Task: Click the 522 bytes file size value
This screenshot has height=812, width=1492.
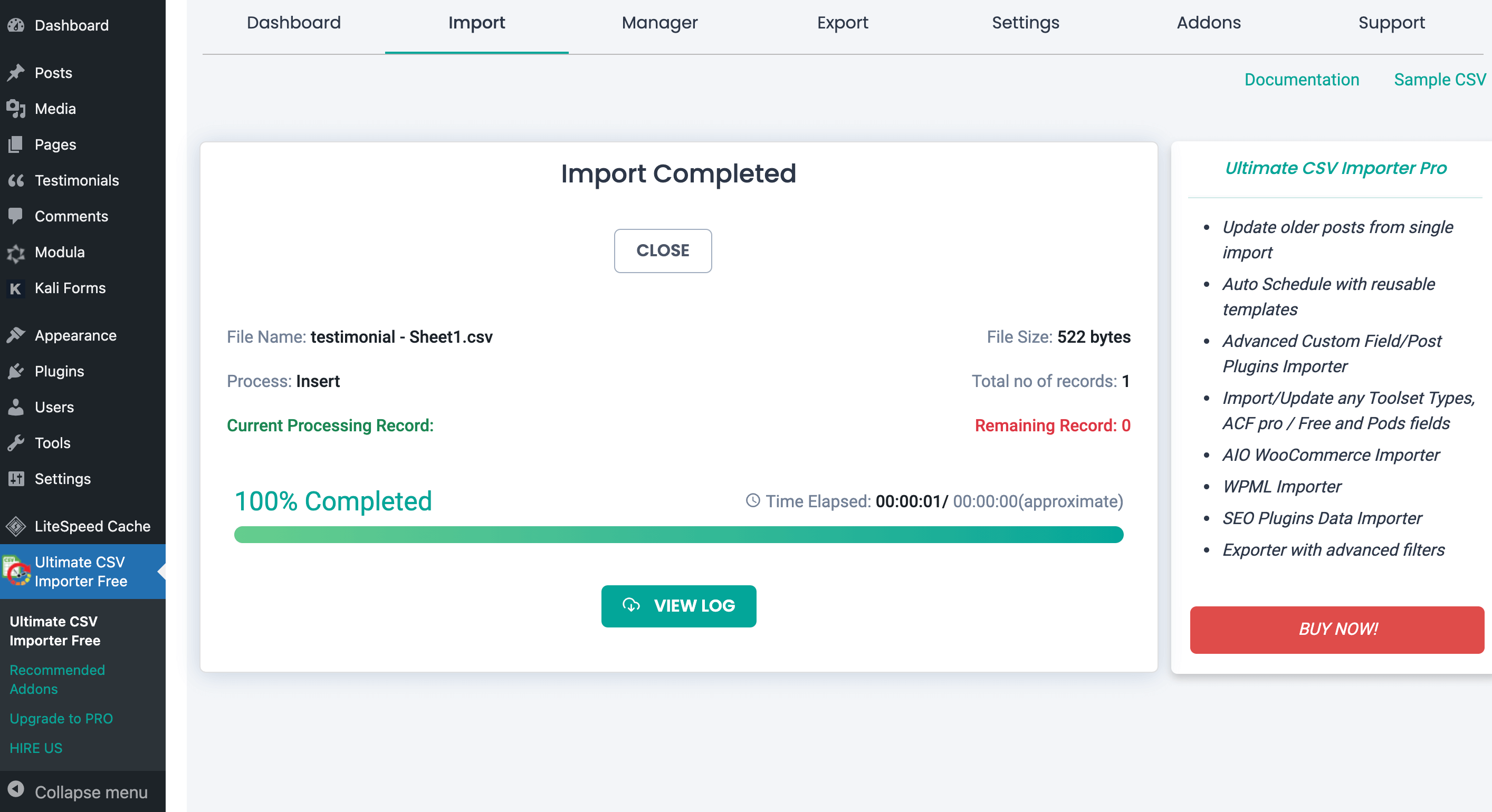Action: point(1094,337)
